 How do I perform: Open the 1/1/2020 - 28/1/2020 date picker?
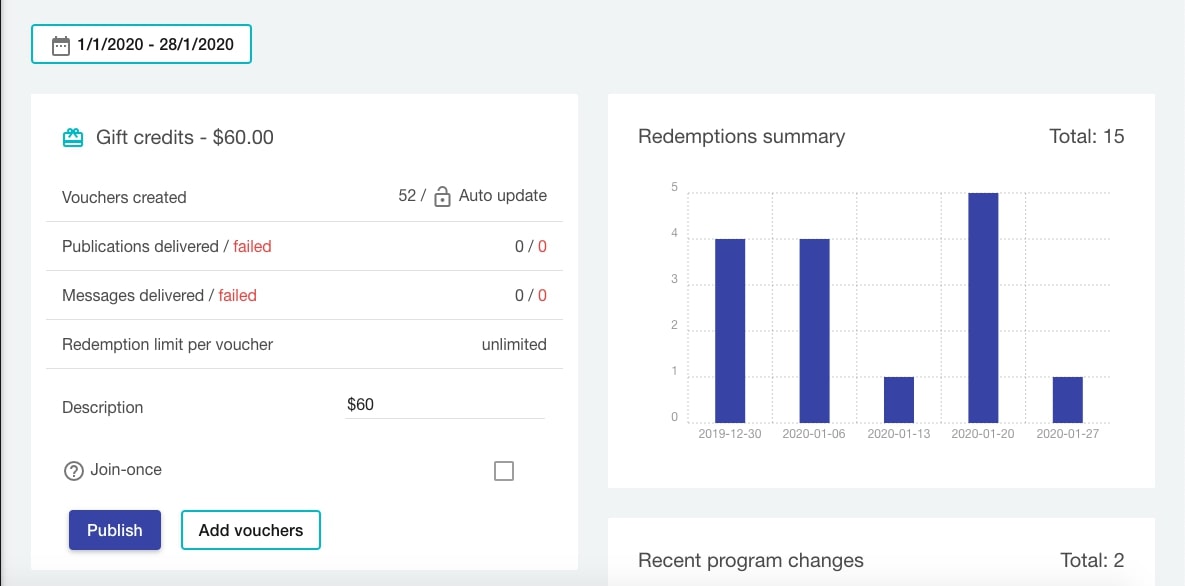[141, 45]
